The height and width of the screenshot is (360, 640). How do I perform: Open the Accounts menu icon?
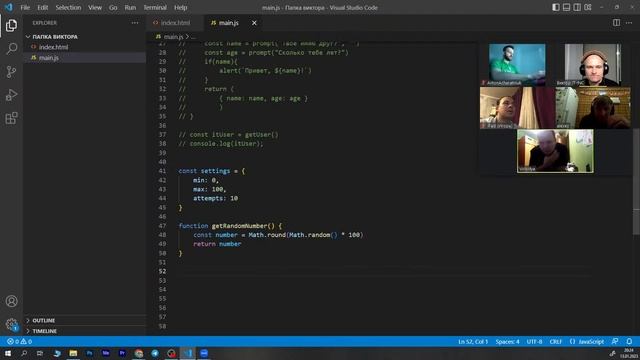click(11, 301)
